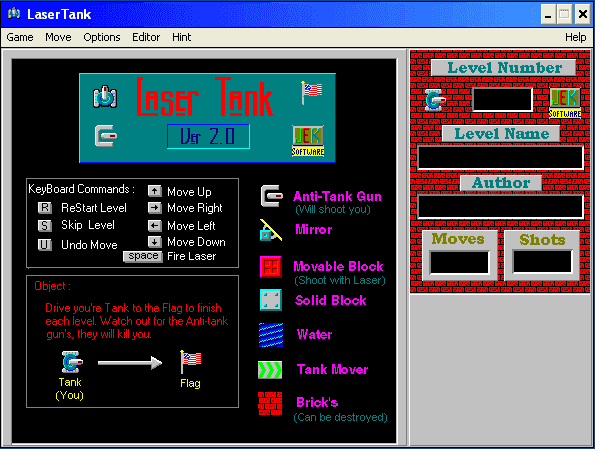Click the "Movable Block" label text
This screenshot has height=449, width=595.
338,266
